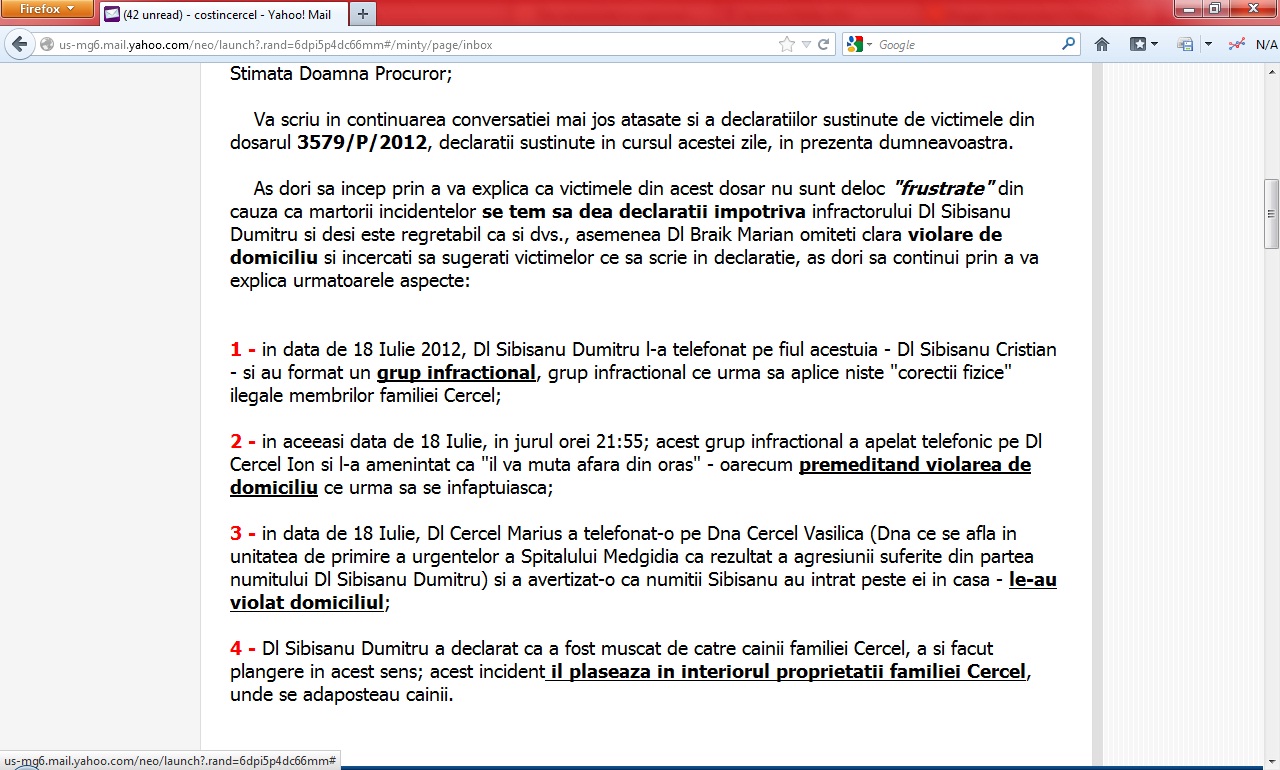Screen dimensions: 1280x770
Task: Bookmark this page using the star icon
Action: pos(787,43)
